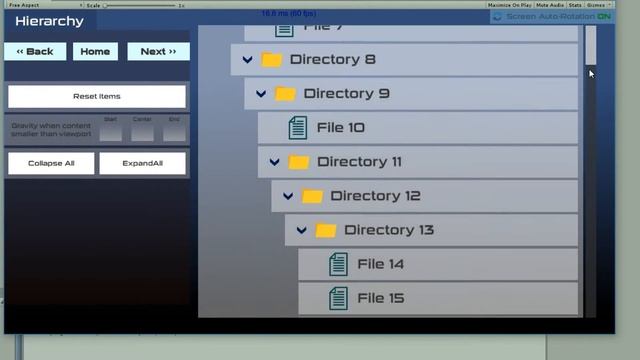The image size is (640, 360).
Task: Collapse Directory 12 with its chevron
Action: 288,196
